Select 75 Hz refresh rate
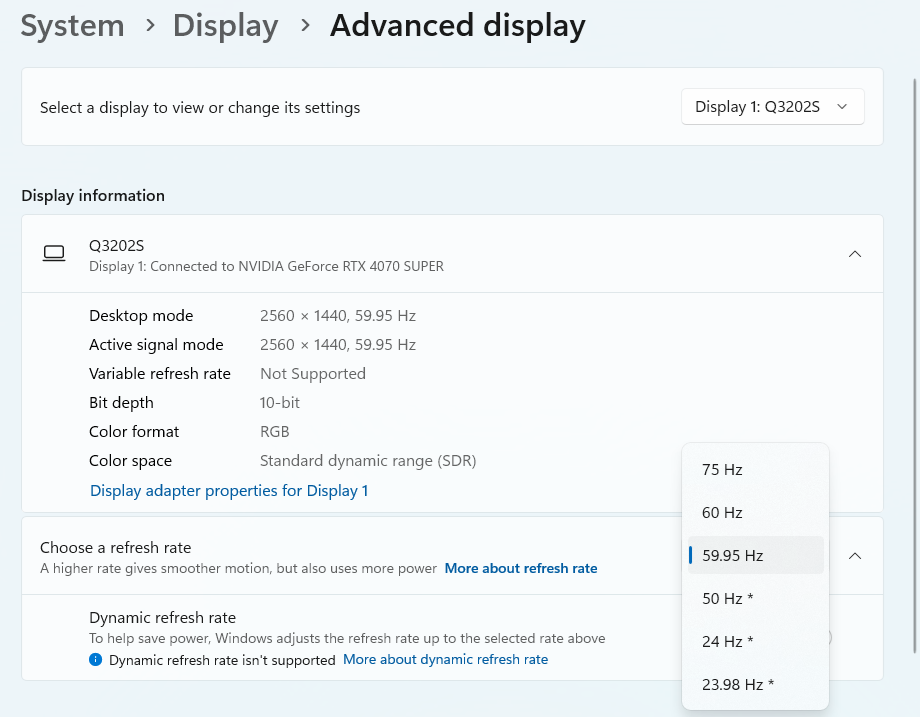Image resolution: width=920 pixels, height=717 pixels. (755, 469)
